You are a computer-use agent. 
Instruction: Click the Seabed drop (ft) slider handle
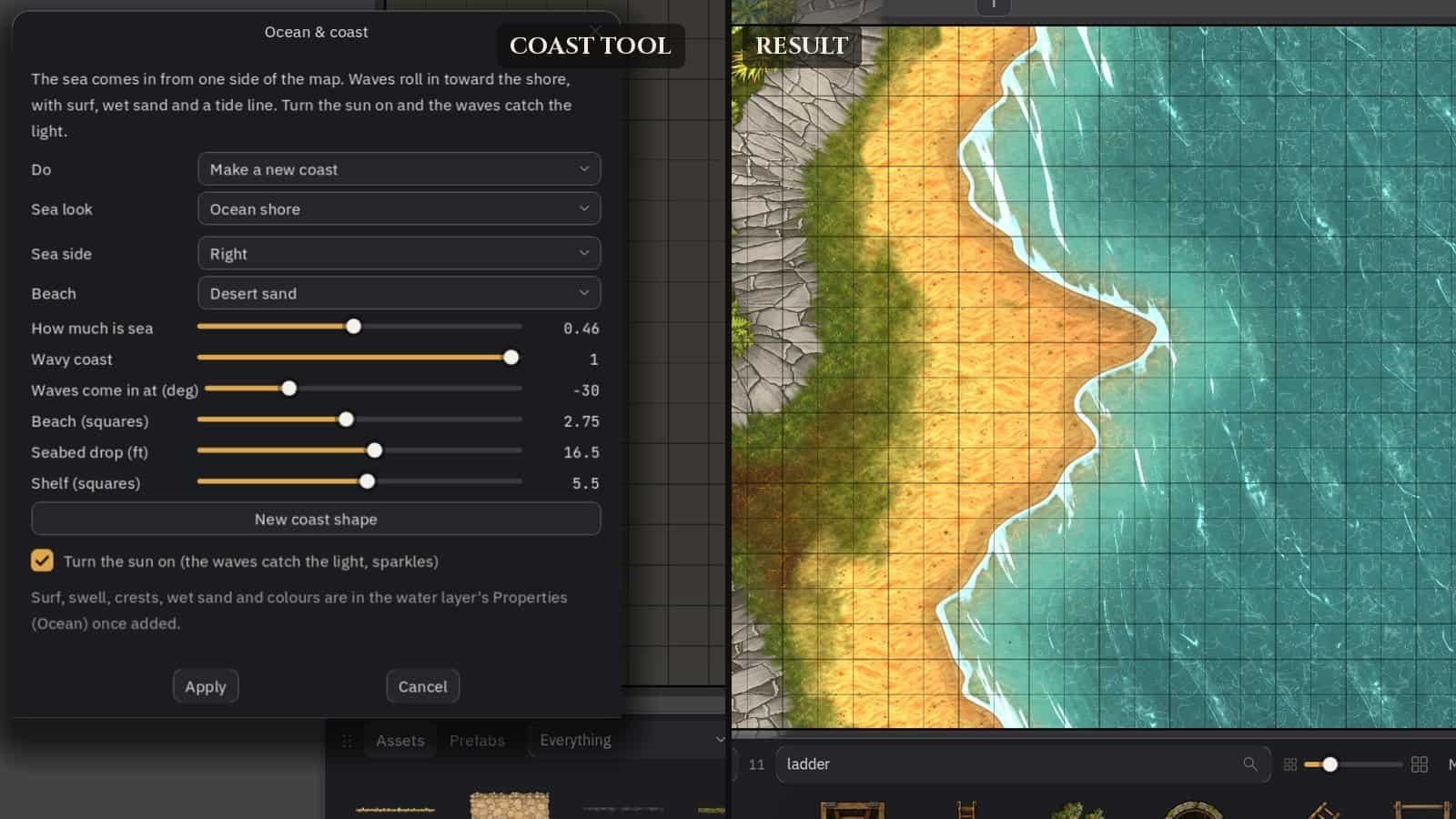point(374,450)
